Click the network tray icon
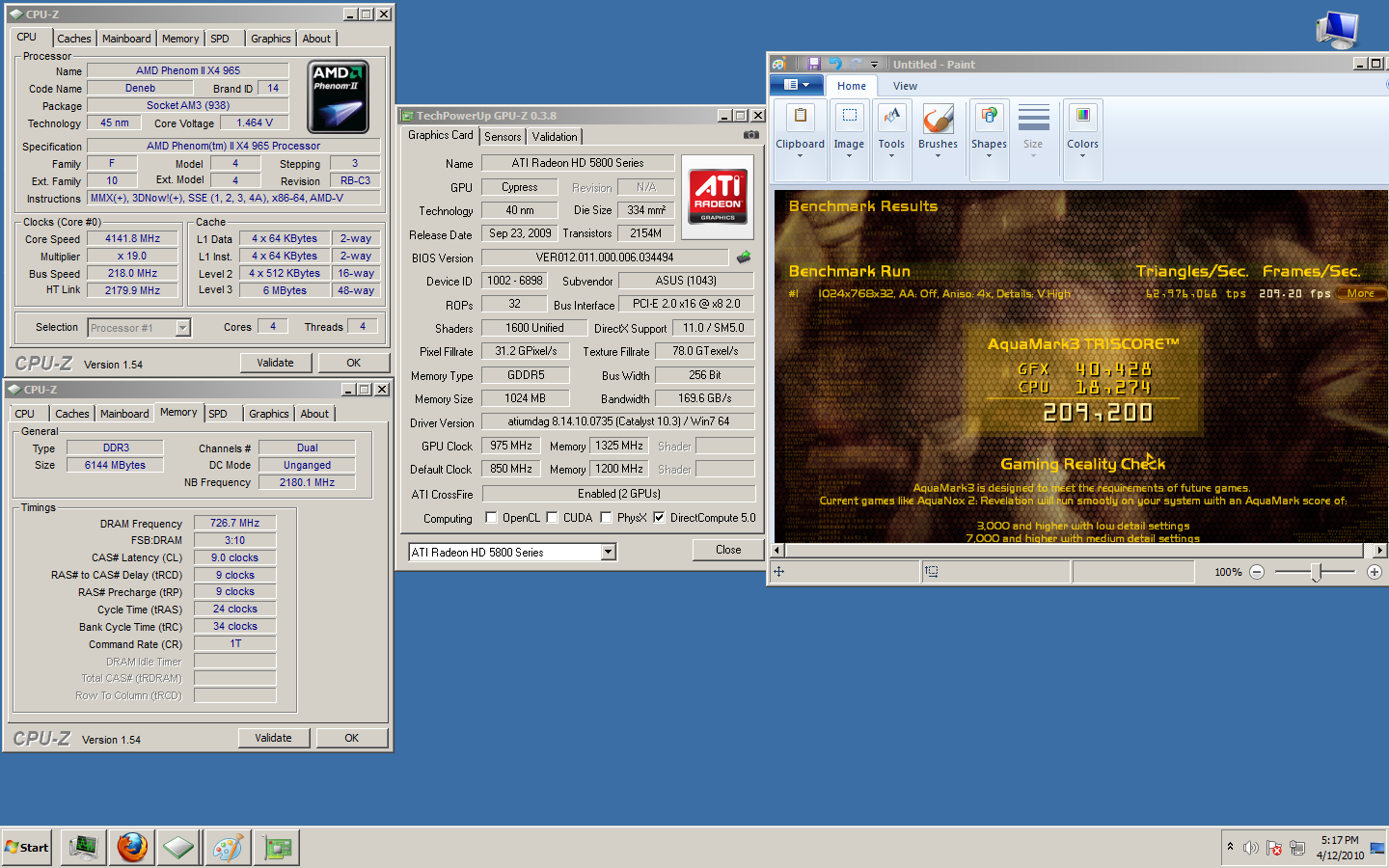1389x868 pixels. pos(1297,848)
